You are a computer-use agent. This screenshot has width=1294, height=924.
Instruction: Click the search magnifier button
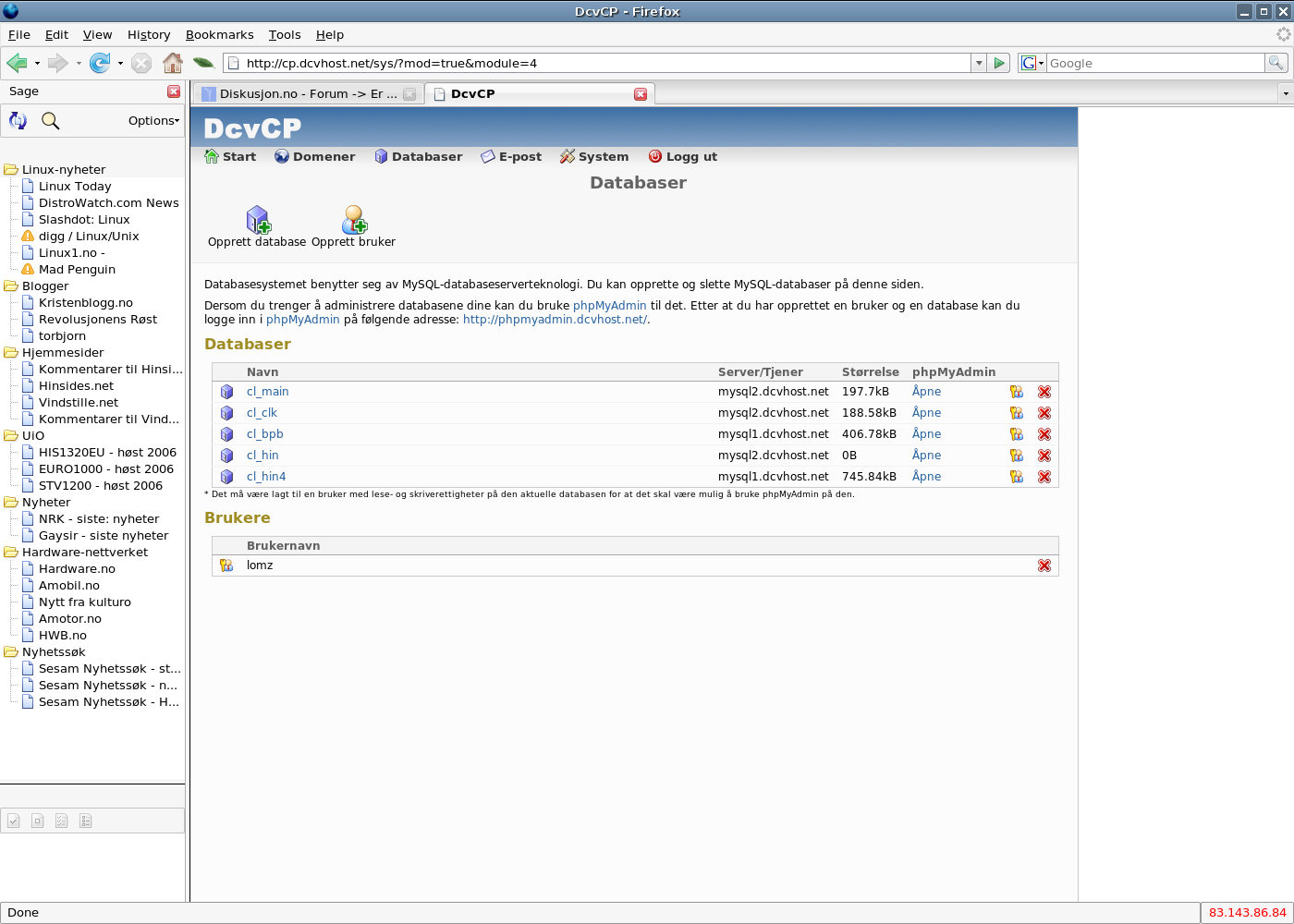pos(1276,63)
